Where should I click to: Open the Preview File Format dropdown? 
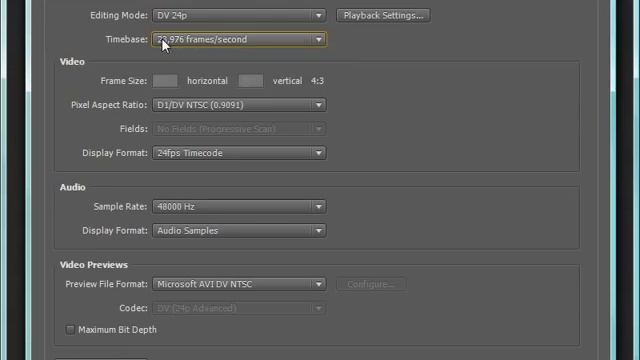(239, 284)
